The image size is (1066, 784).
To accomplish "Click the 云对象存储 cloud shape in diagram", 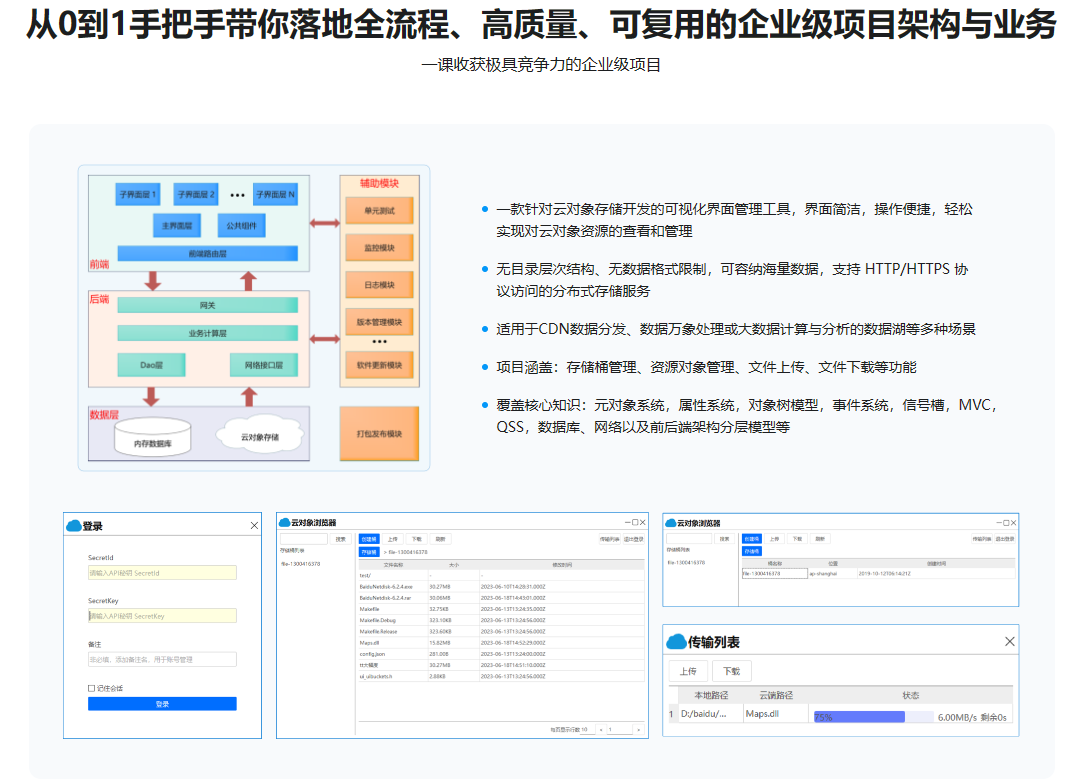I will point(260,436).
